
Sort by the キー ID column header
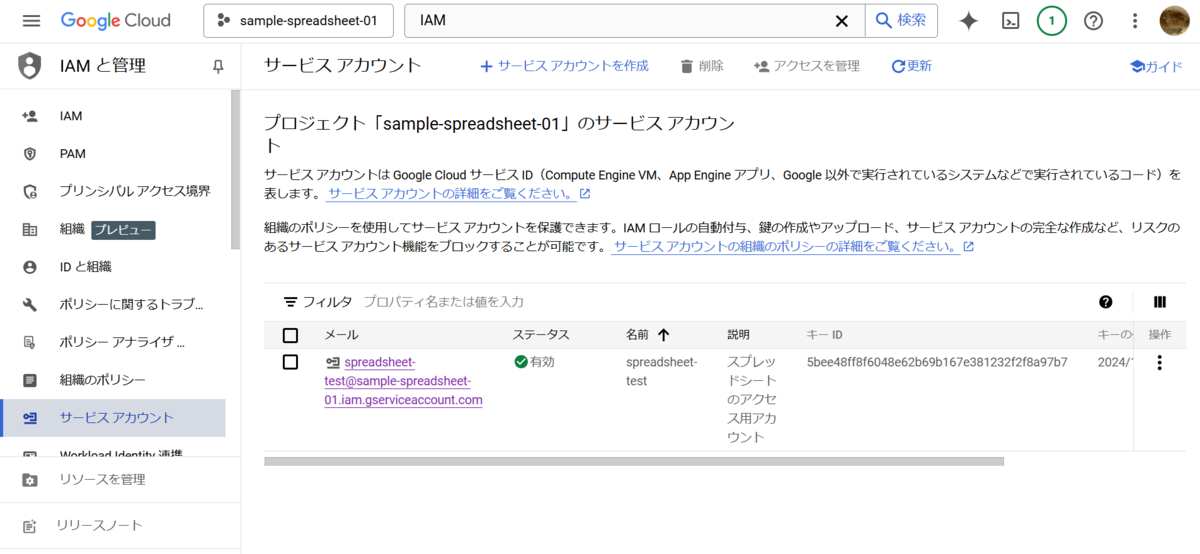coord(825,335)
